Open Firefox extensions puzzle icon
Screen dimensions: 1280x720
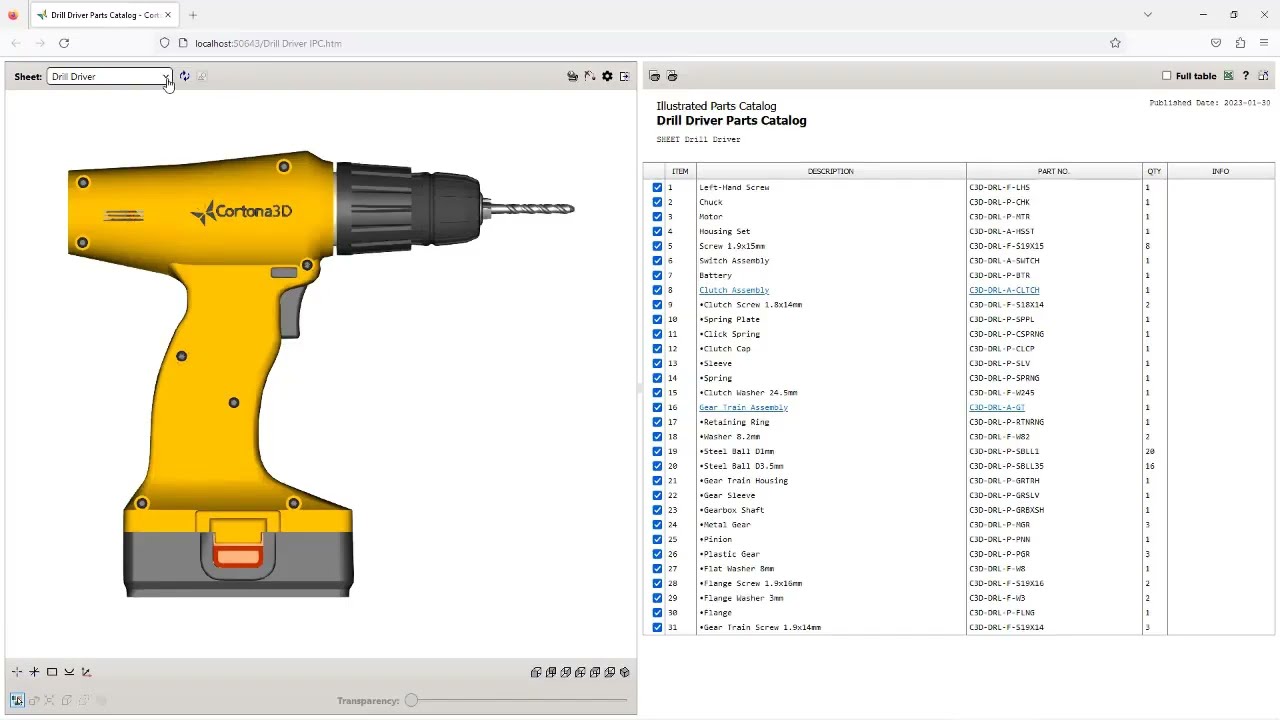click(x=1240, y=43)
